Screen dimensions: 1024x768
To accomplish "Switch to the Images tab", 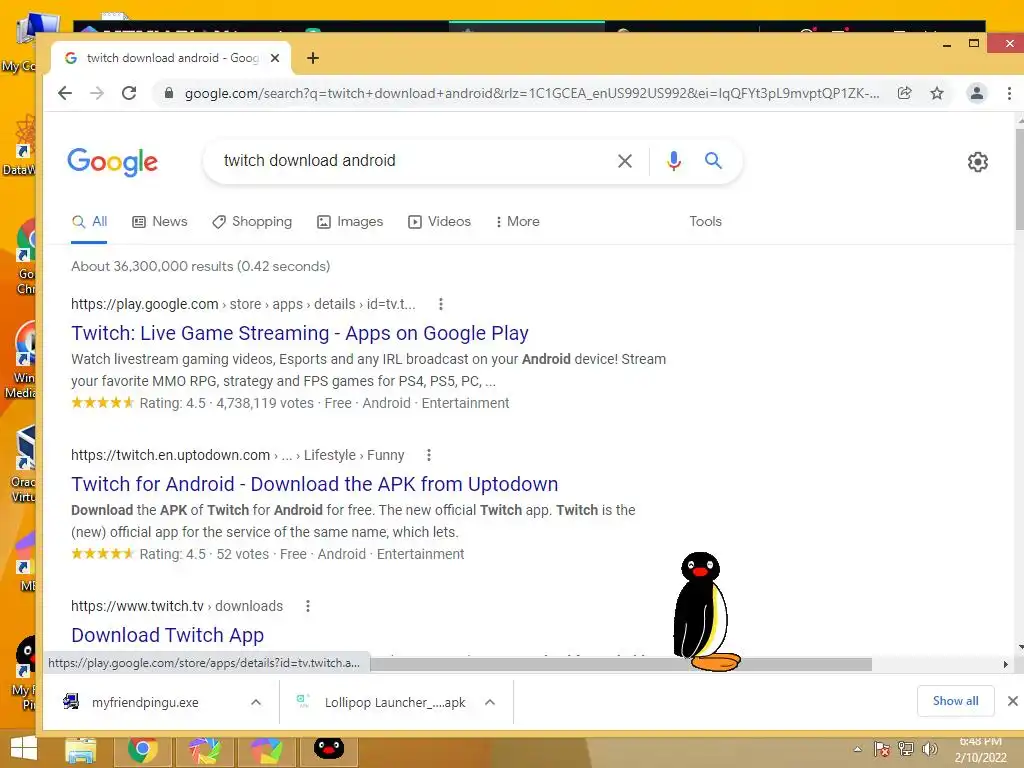I will coord(350,221).
